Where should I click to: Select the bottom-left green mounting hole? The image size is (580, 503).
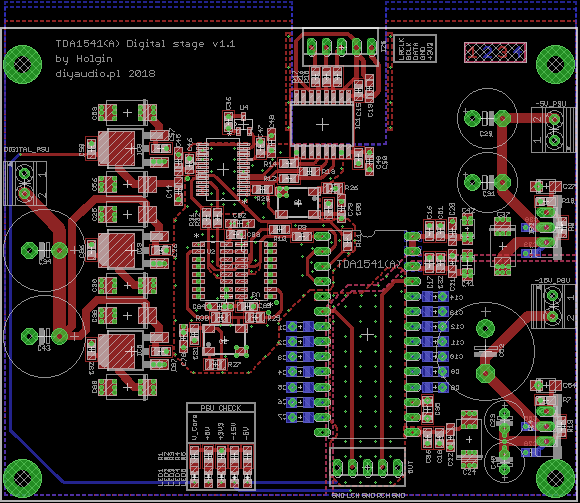23,479
